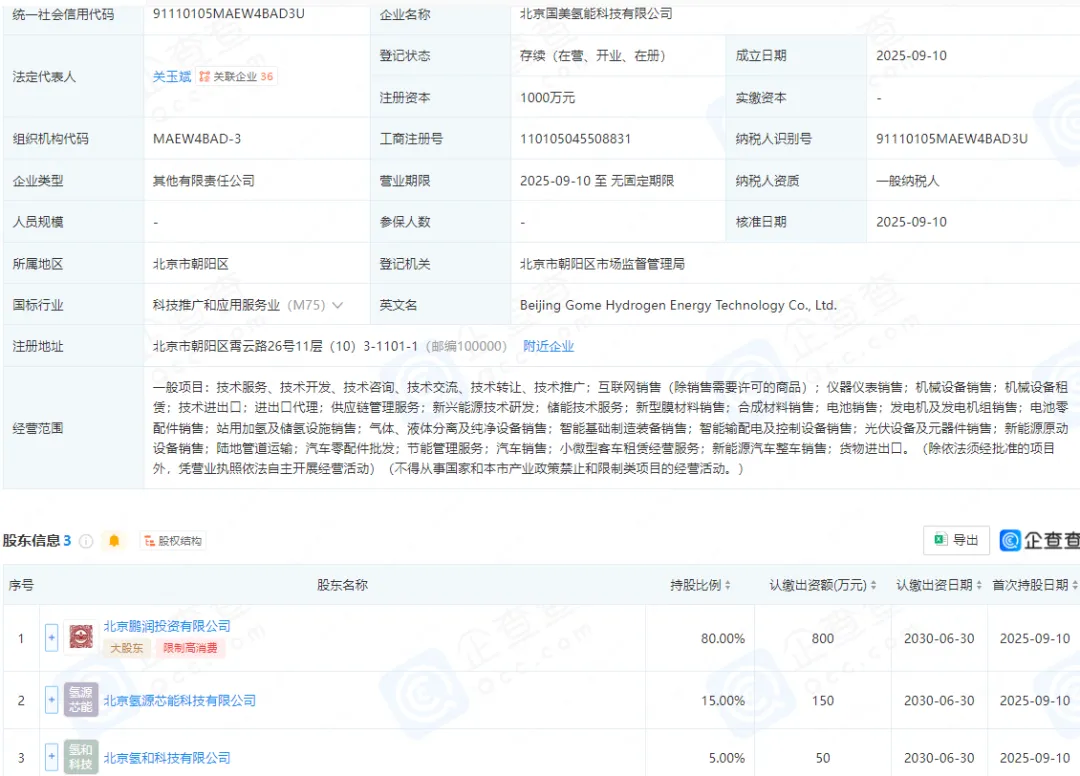Export shareholder table with 导出 button
This screenshot has height=776, width=1080.
pyautogui.click(x=956, y=540)
